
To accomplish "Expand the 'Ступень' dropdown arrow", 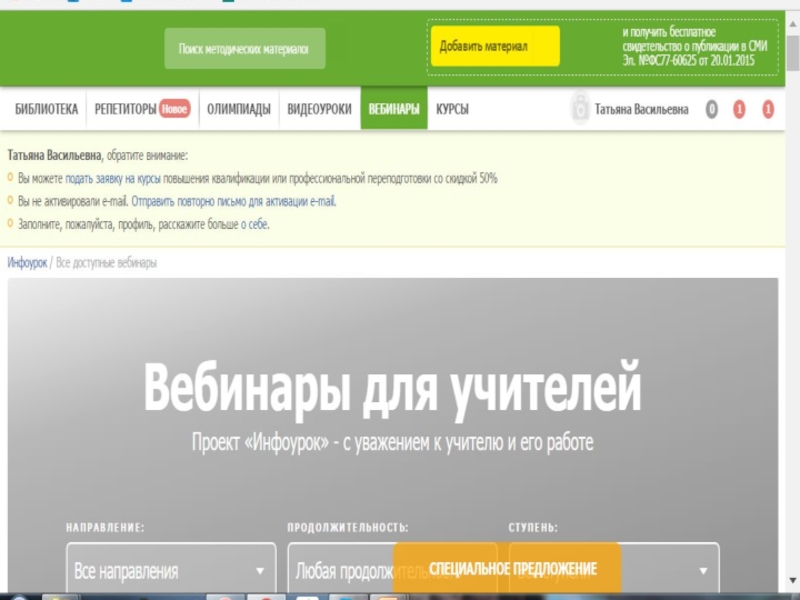I will click(x=704, y=571).
